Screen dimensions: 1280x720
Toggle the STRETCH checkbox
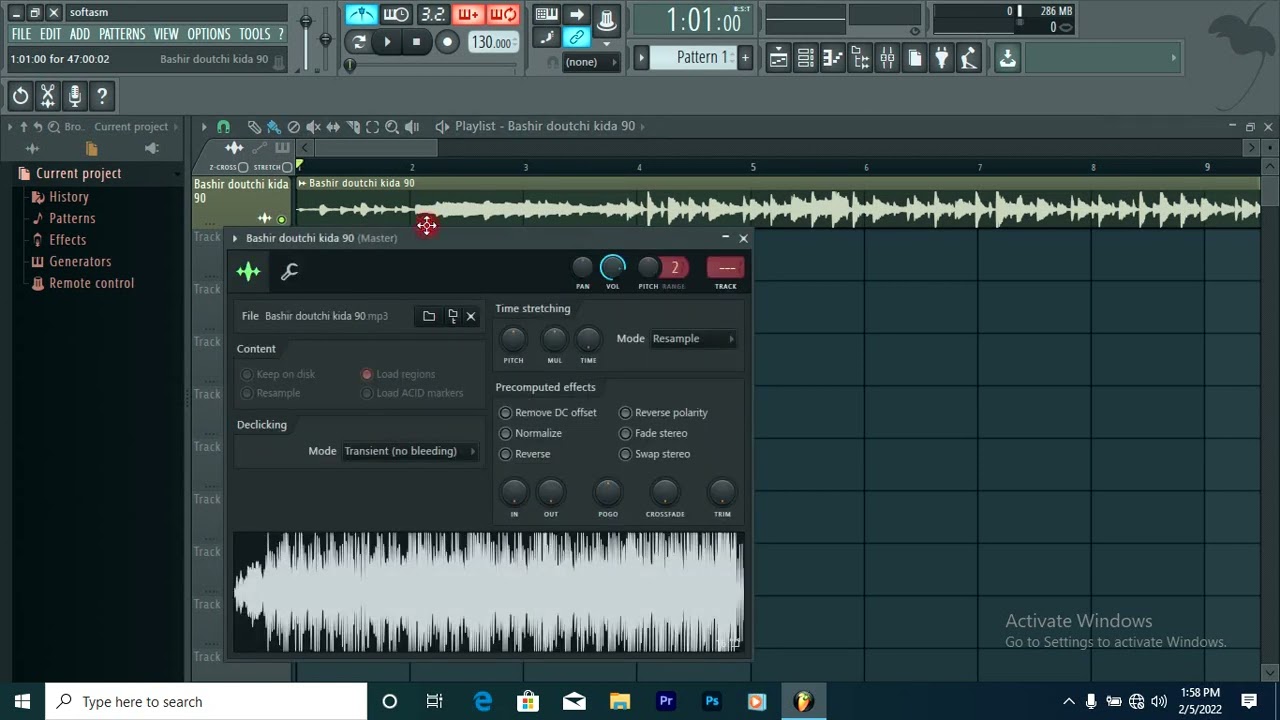point(288,167)
